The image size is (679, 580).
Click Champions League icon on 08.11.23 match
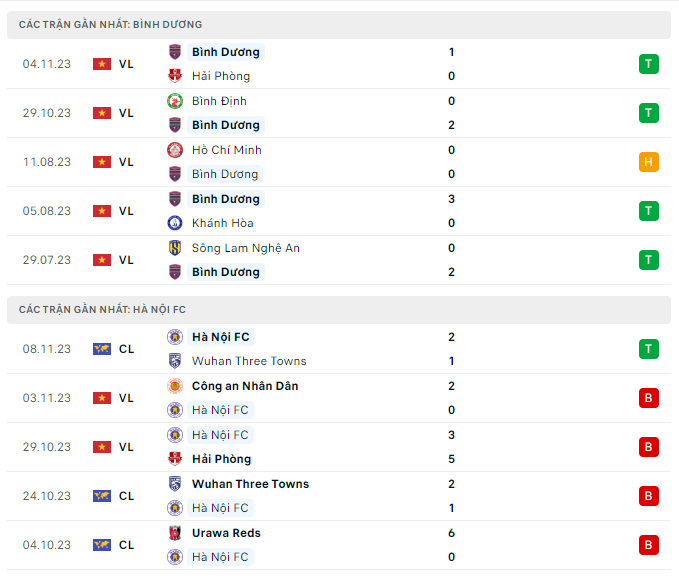tap(101, 349)
